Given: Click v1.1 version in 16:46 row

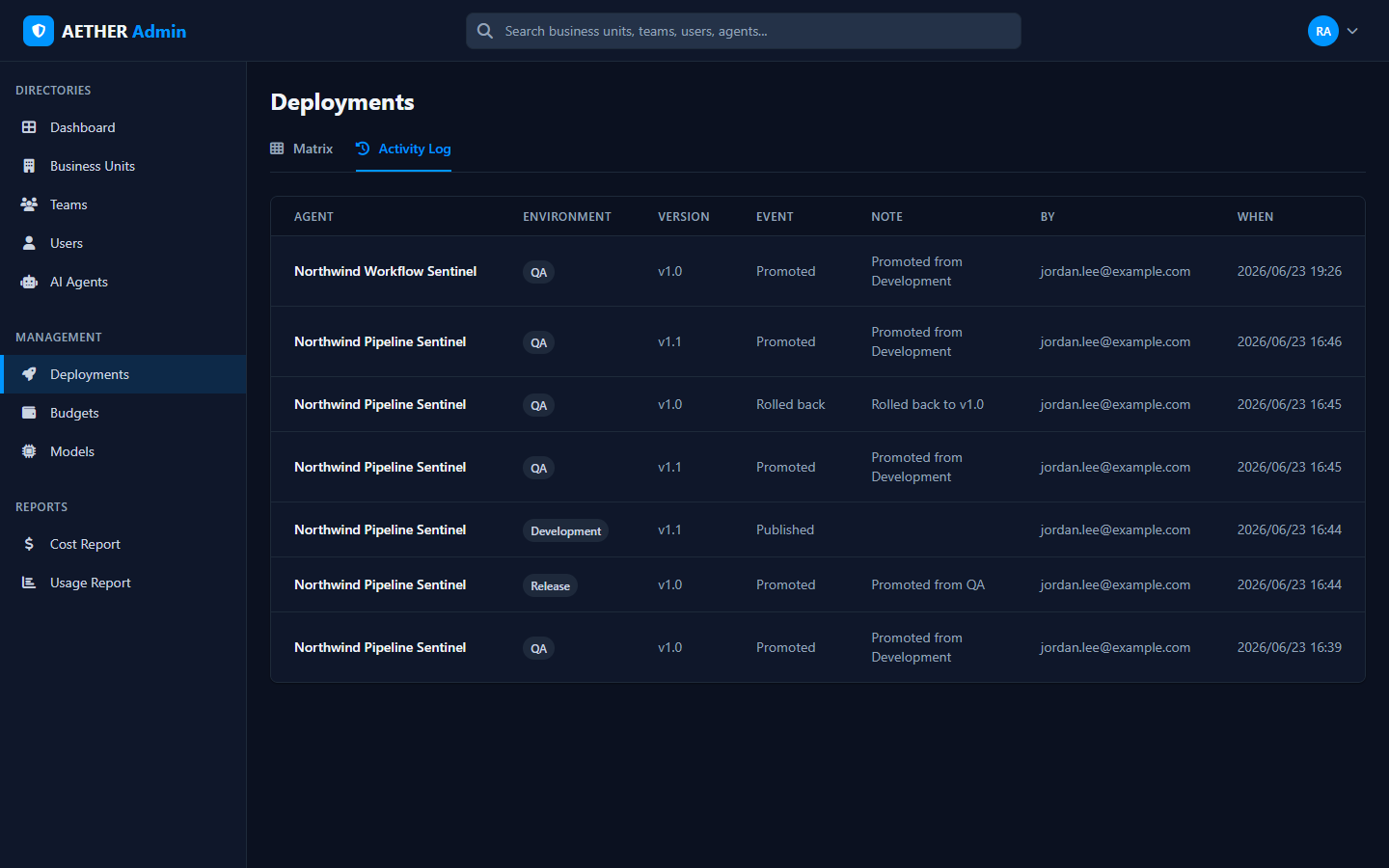Looking at the screenshot, I should pyautogui.click(x=669, y=341).
